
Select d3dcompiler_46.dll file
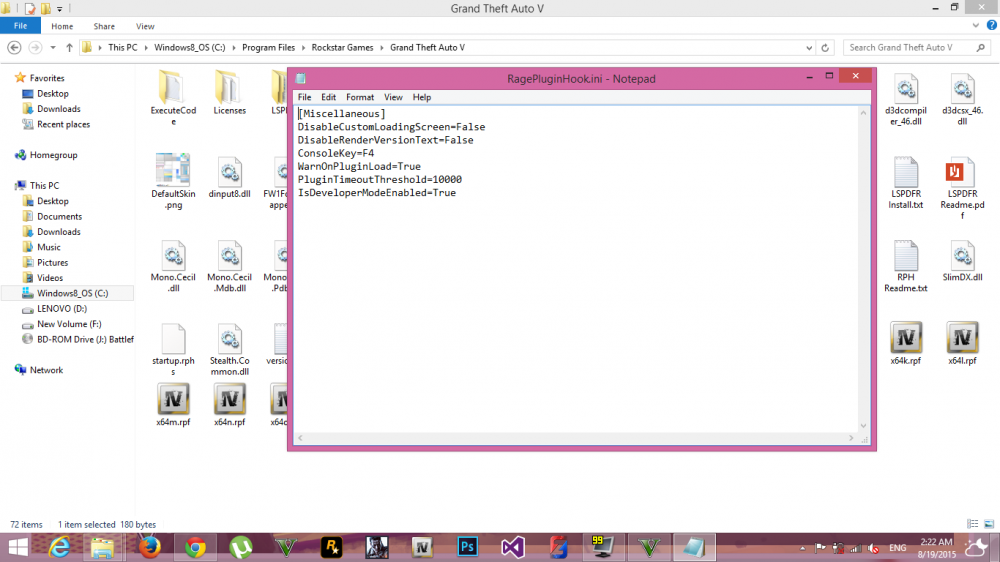pos(906,100)
